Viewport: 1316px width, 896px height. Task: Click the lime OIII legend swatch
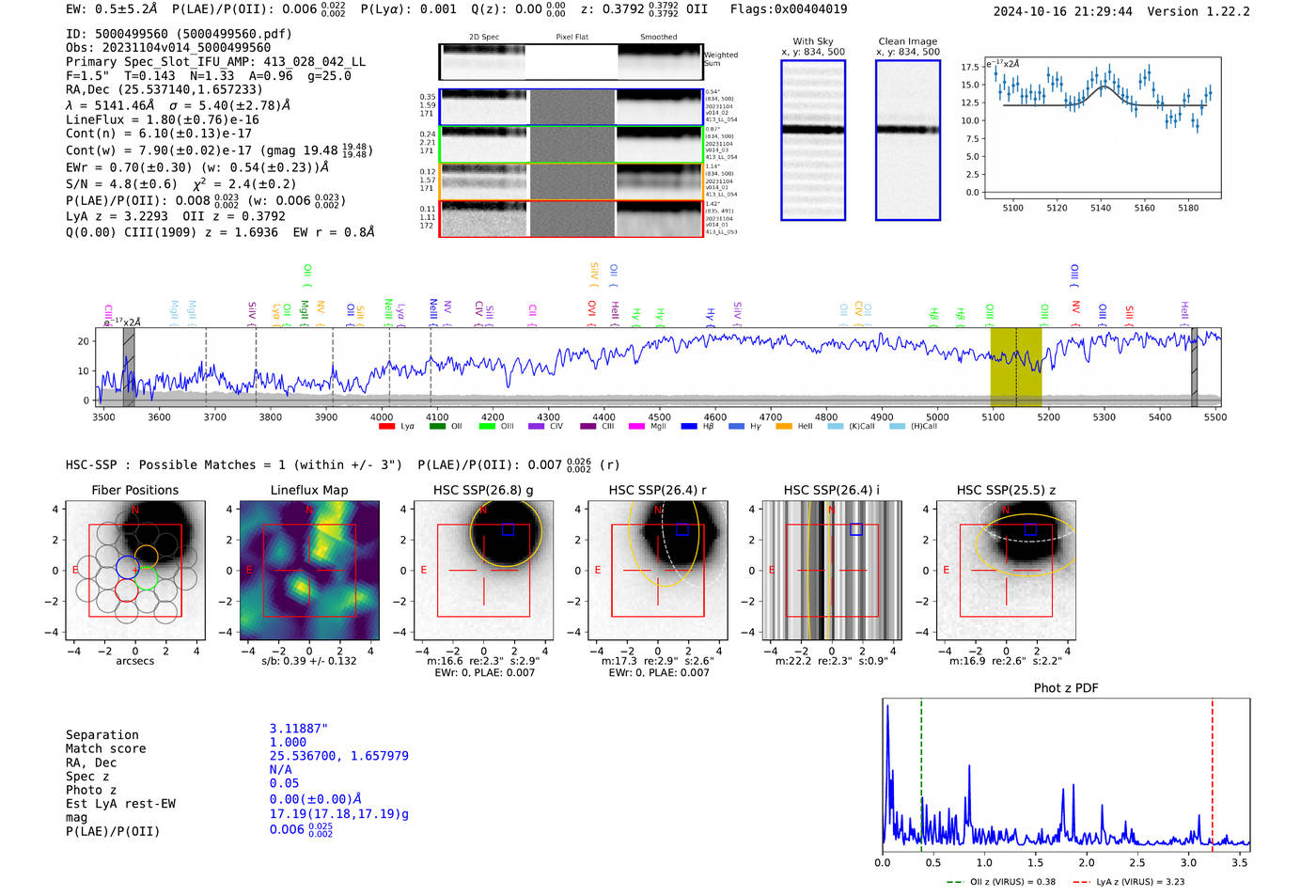[487, 426]
